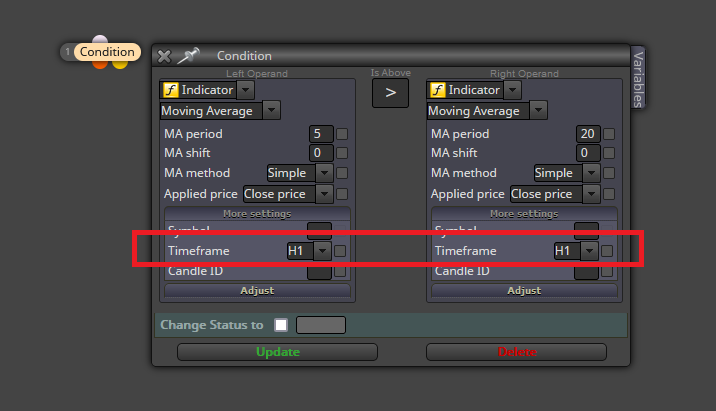Open Left Operand MA method Simple dropdown

pos(324,173)
